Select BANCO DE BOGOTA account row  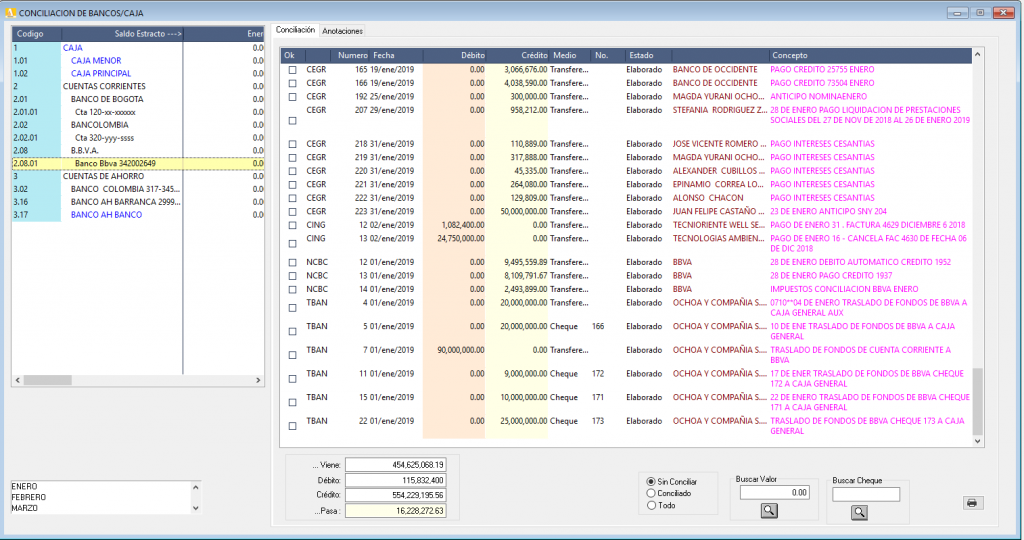[x=107, y=99]
